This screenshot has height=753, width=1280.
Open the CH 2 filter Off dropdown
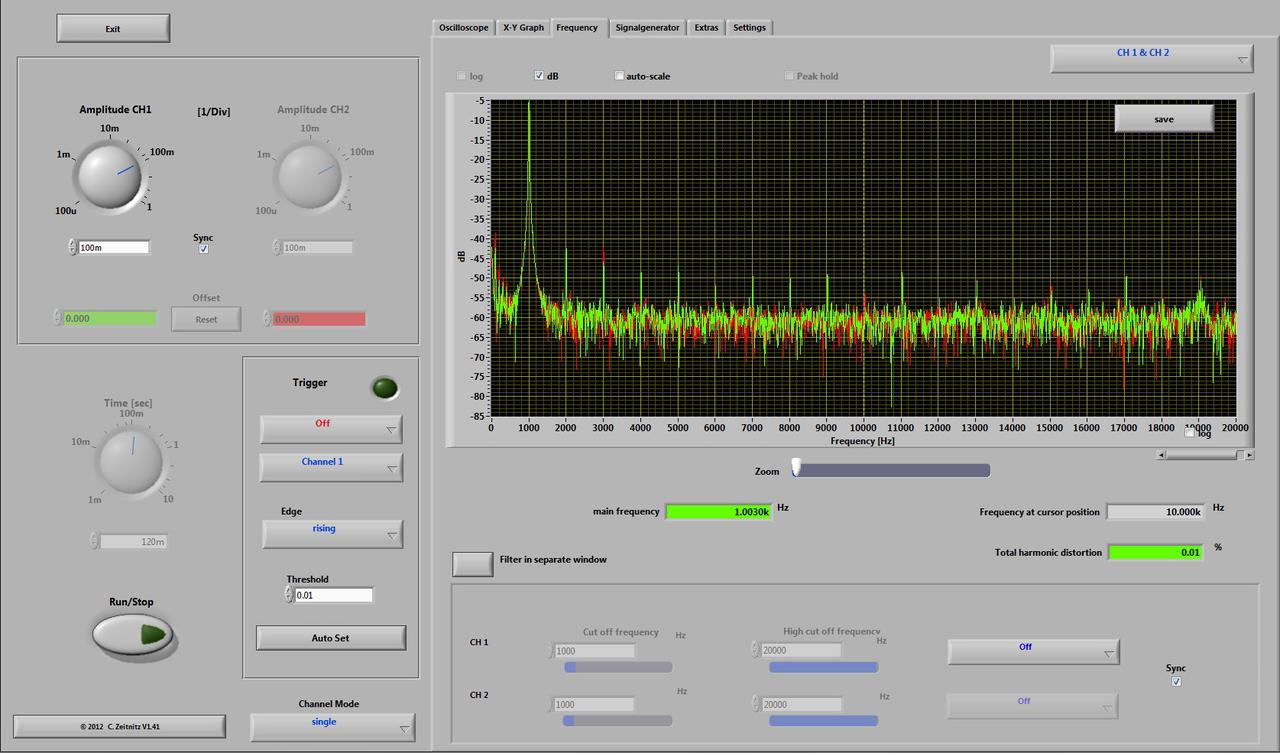[x=1032, y=706]
